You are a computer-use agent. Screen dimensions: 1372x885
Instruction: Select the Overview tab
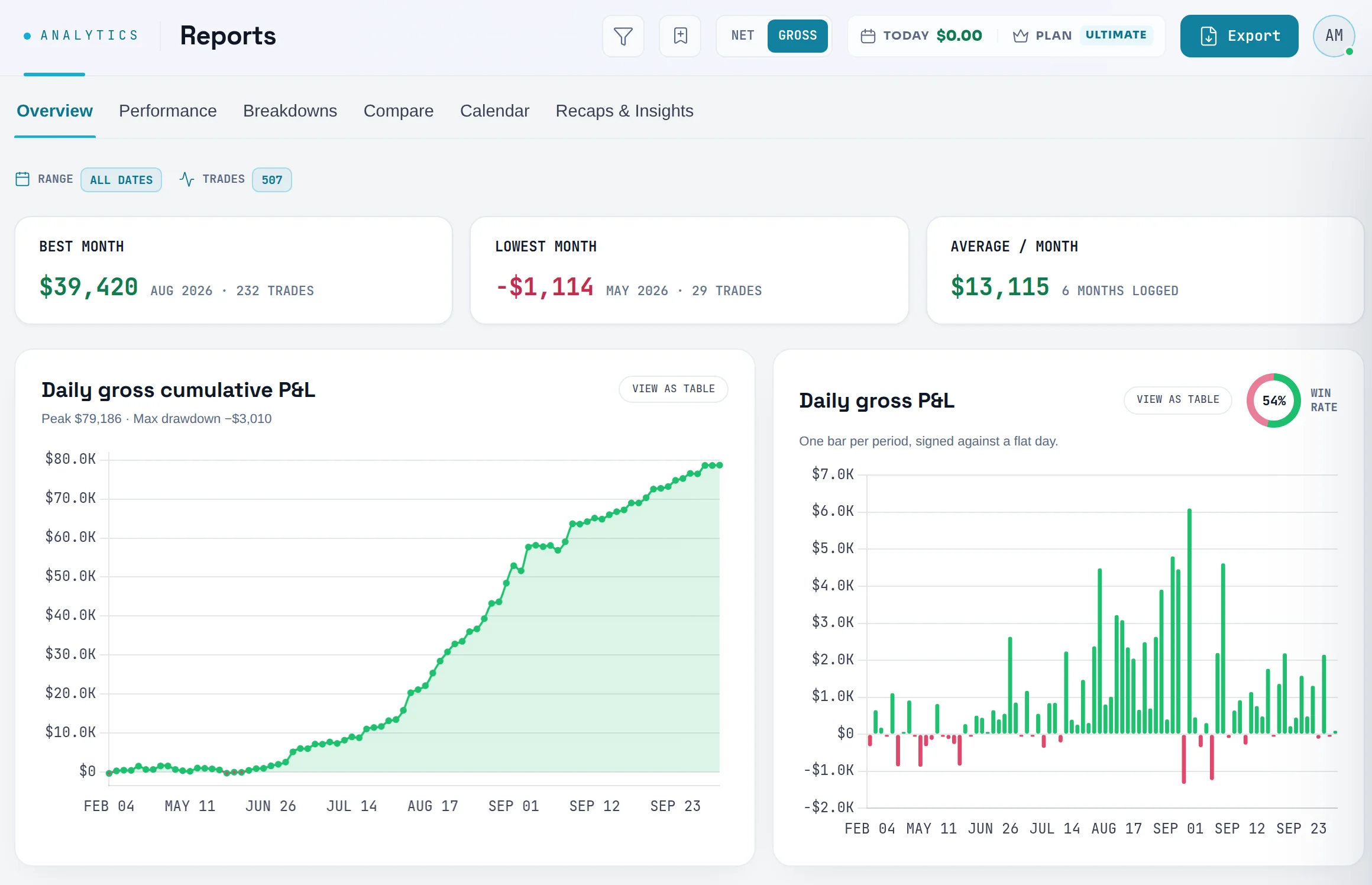click(54, 111)
